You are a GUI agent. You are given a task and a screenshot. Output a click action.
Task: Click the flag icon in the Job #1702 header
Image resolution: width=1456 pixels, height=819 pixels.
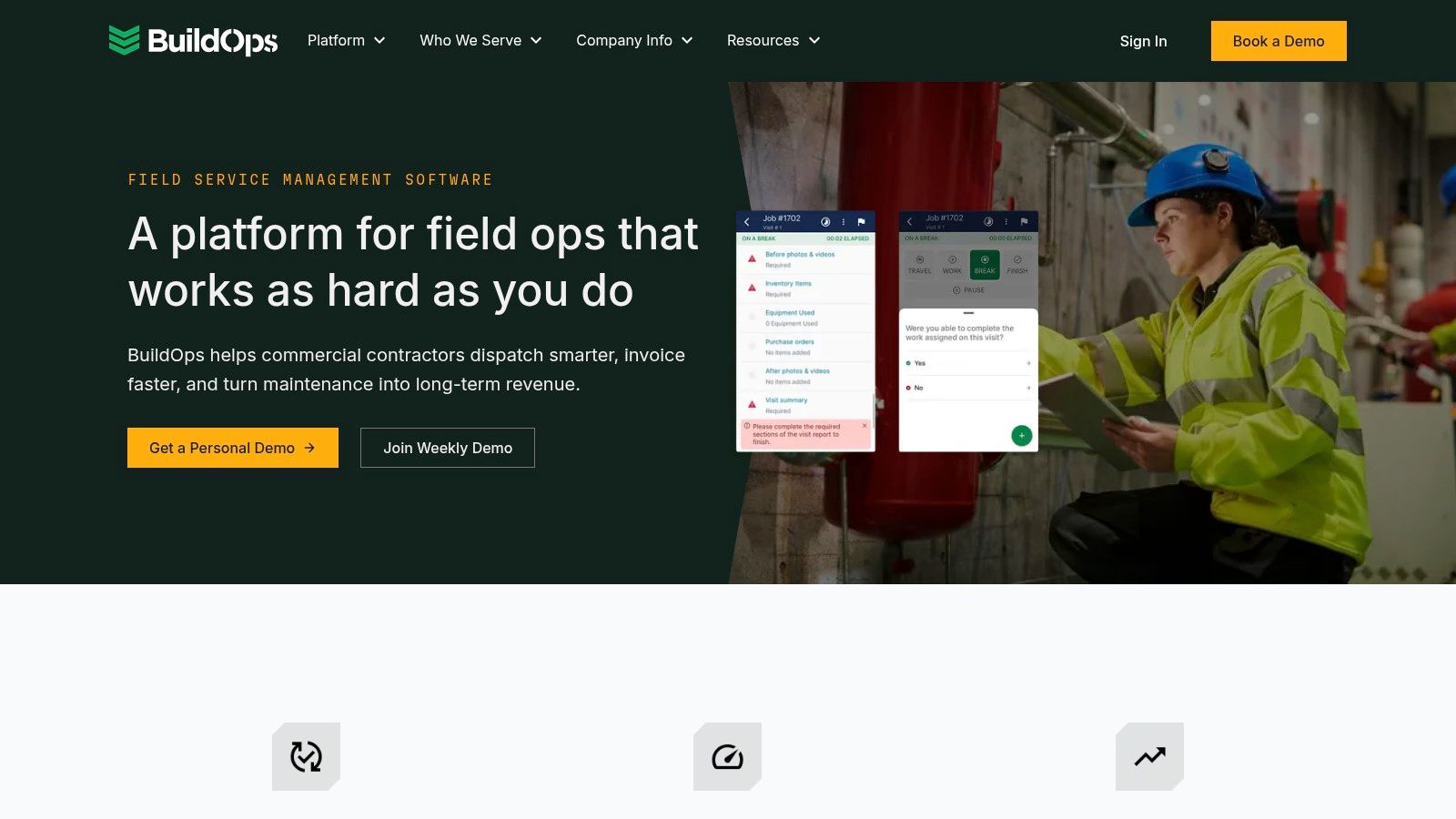[x=862, y=222]
